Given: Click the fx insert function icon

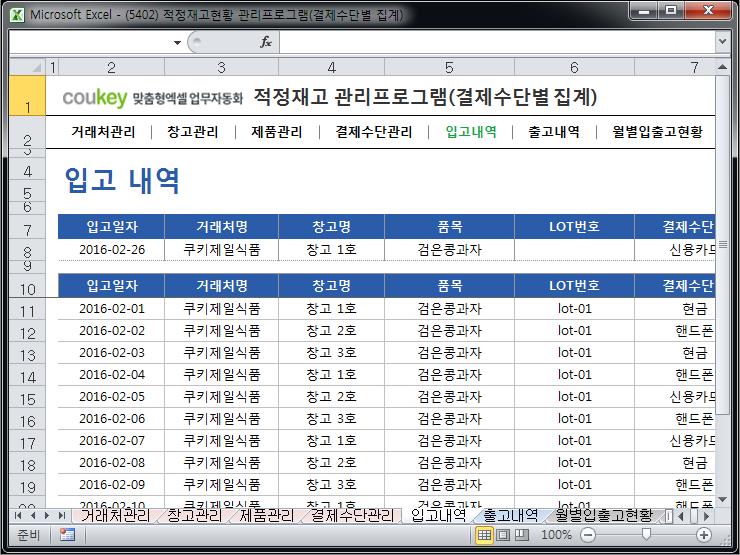Looking at the screenshot, I should 266,42.
